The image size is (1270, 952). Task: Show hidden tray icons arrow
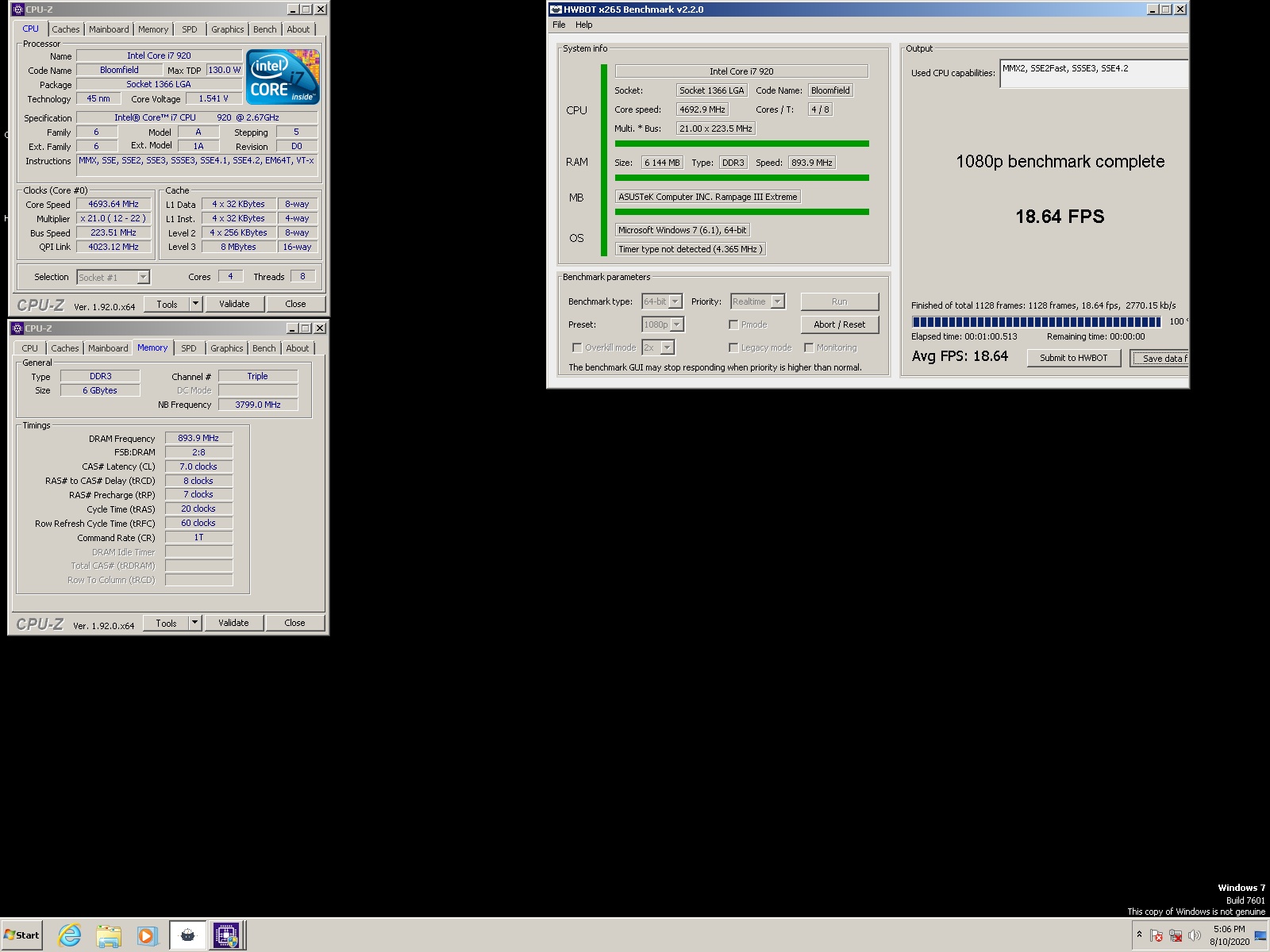[1139, 935]
